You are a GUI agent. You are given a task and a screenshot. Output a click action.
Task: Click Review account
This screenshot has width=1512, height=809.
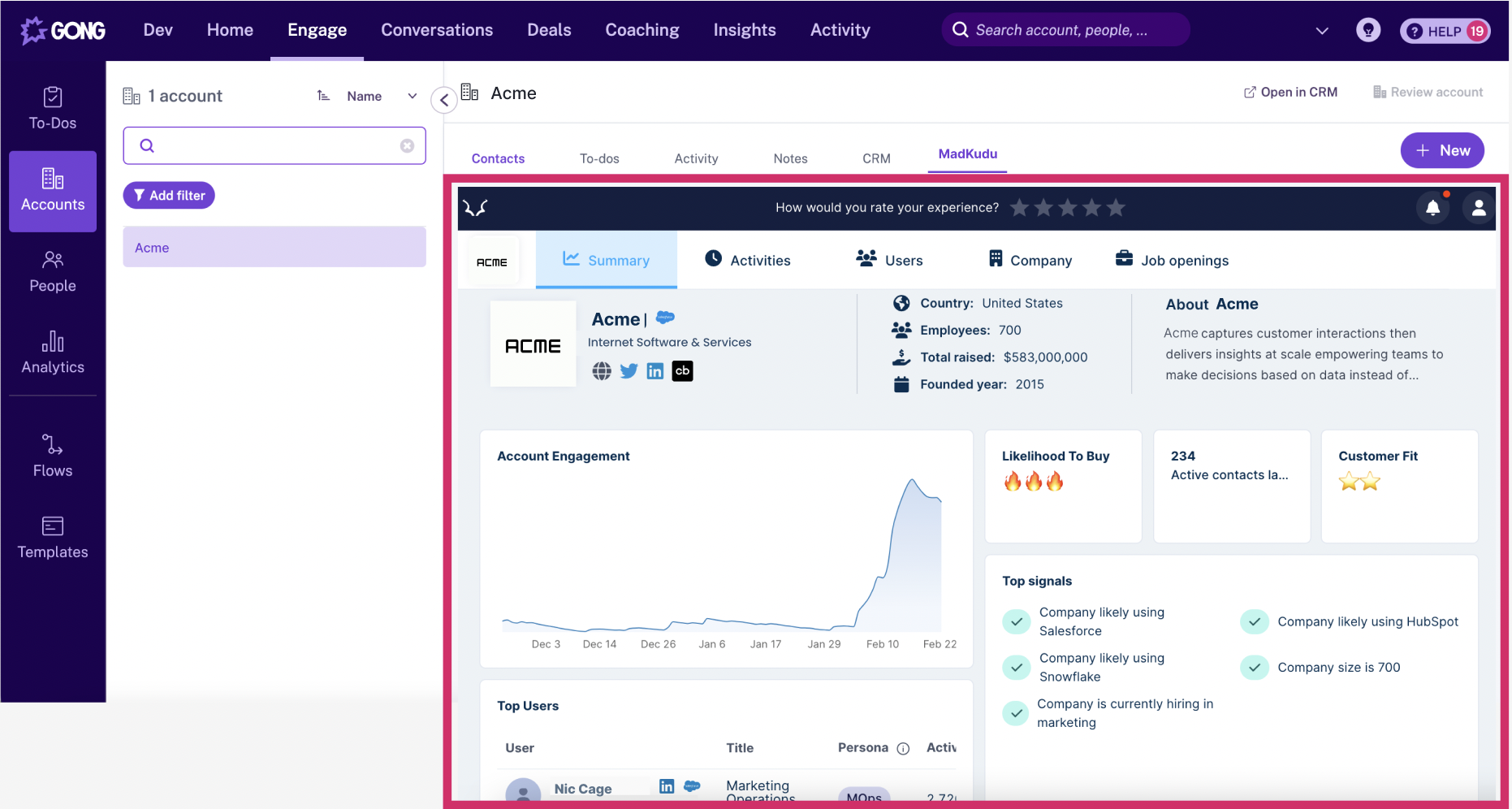click(1428, 92)
